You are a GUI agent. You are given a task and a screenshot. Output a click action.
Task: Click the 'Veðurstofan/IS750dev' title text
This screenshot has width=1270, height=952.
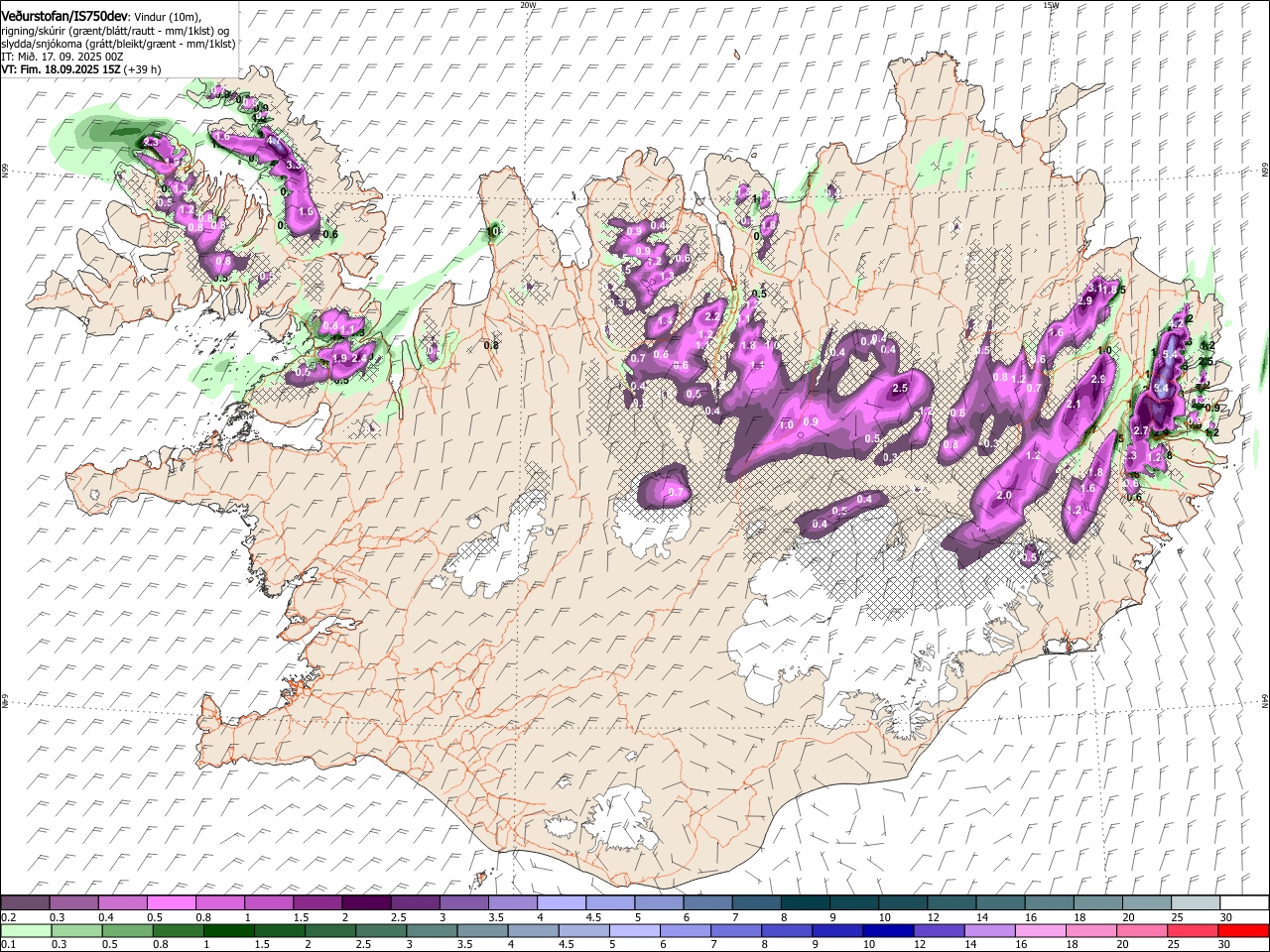pos(63,15)
